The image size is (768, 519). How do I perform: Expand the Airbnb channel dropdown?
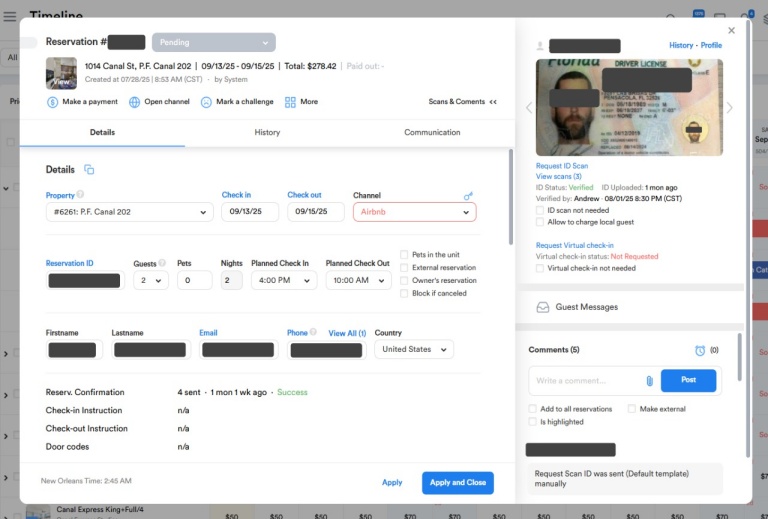[x=414, y=212]
